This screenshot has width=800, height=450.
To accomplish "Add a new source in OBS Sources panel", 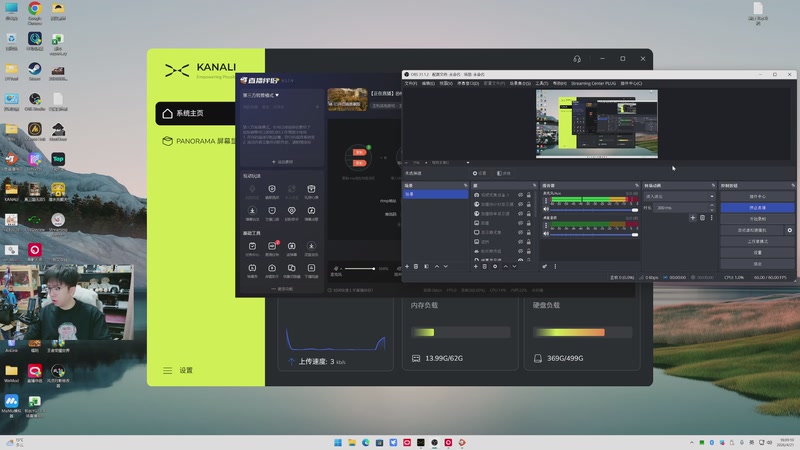I will pos(476,266).
